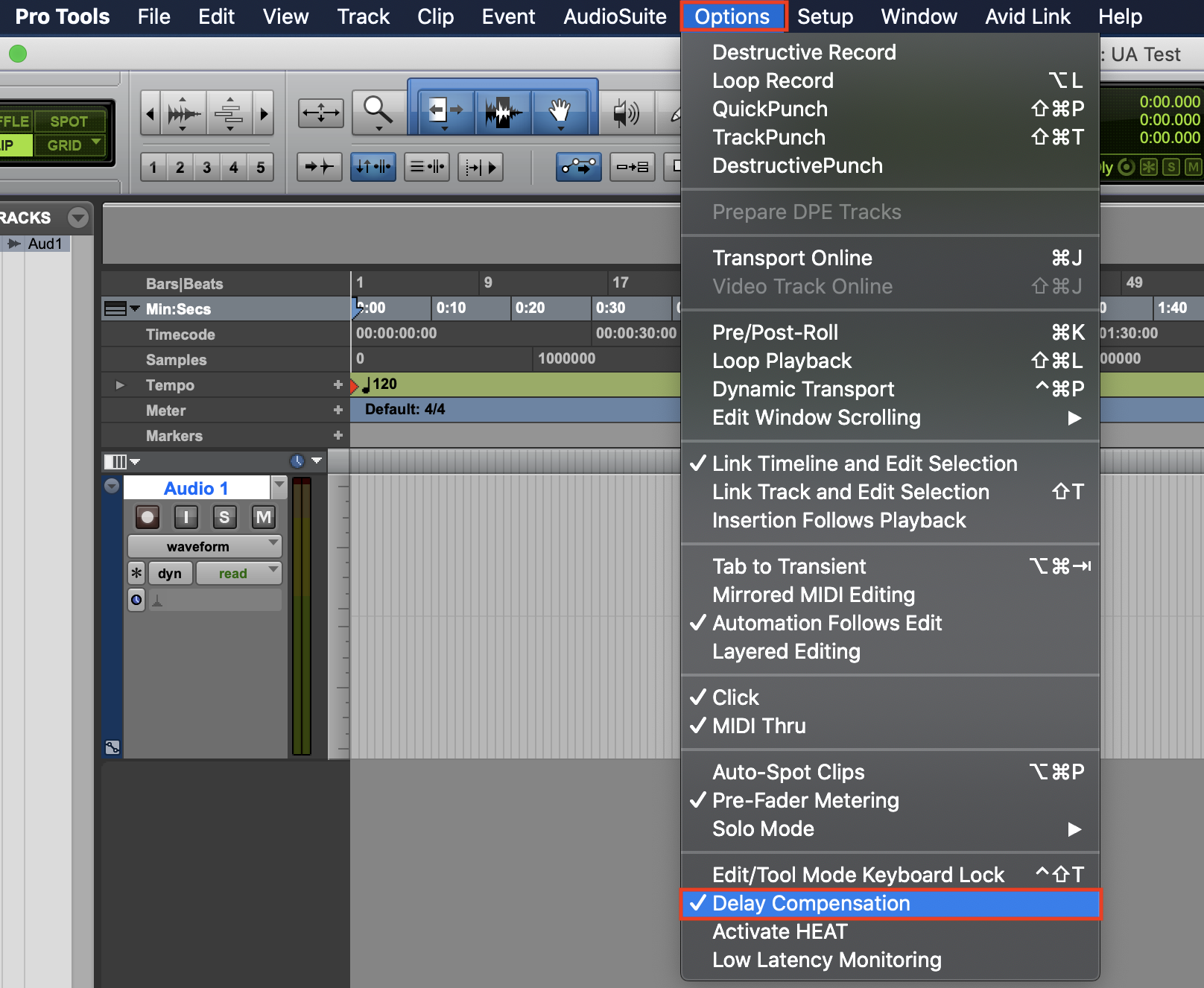
Task: Open the read automation mode selector
Action: (238, 573)
